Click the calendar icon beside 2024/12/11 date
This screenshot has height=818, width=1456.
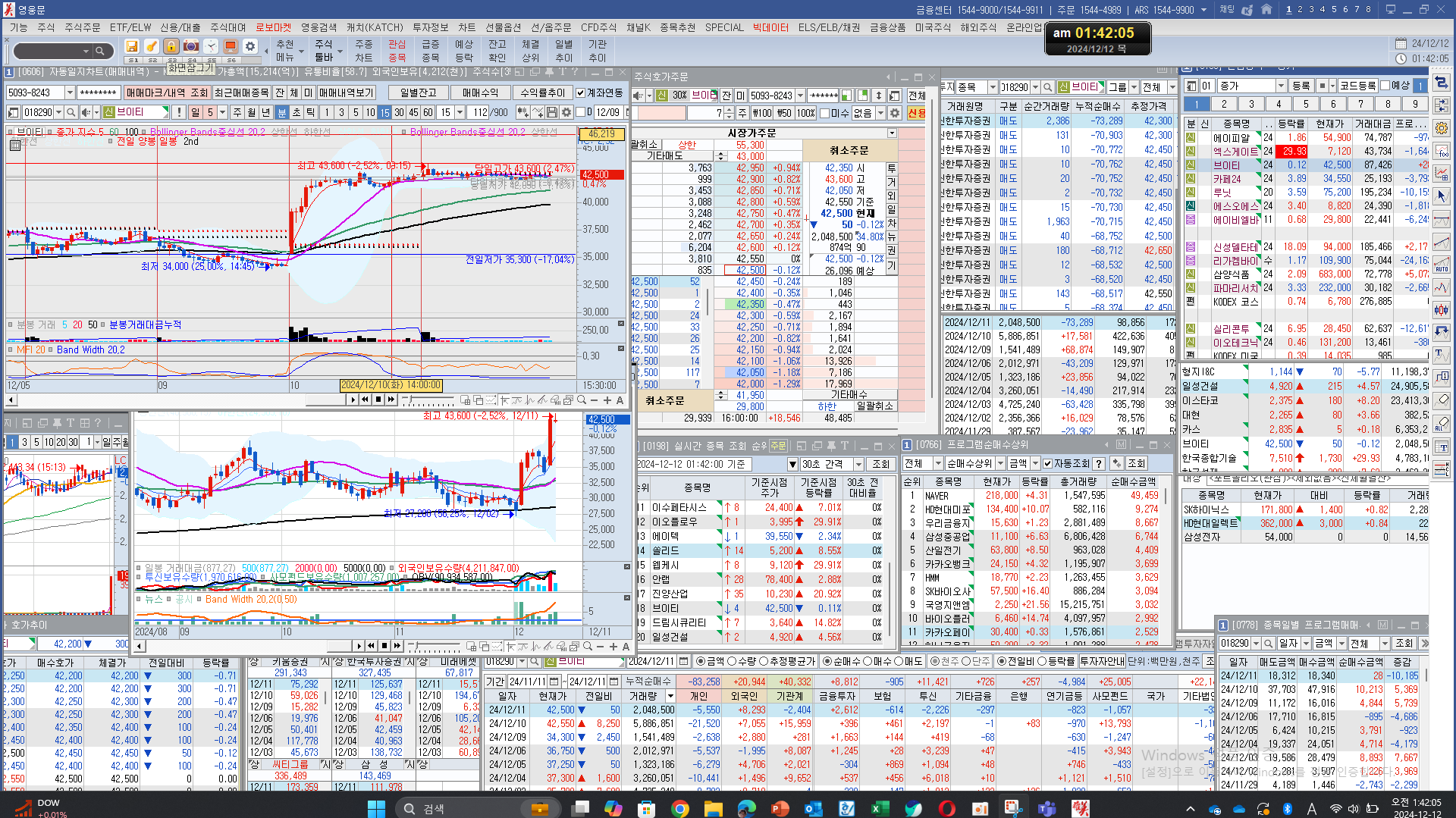coord(683,661)
